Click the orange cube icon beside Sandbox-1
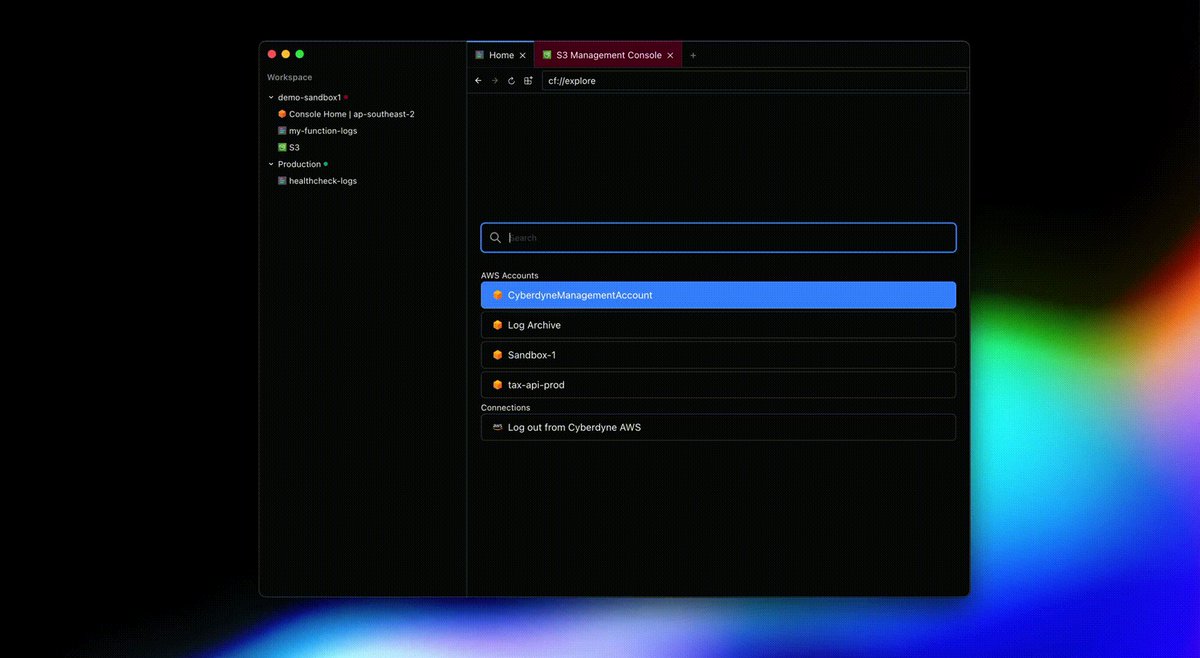 (x=497, y=355)
